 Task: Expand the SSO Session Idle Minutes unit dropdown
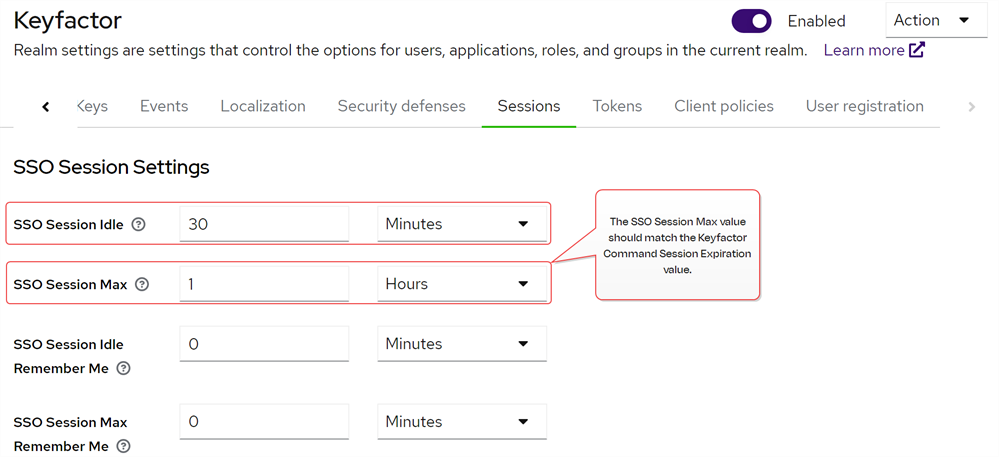(x=461, y=224)
